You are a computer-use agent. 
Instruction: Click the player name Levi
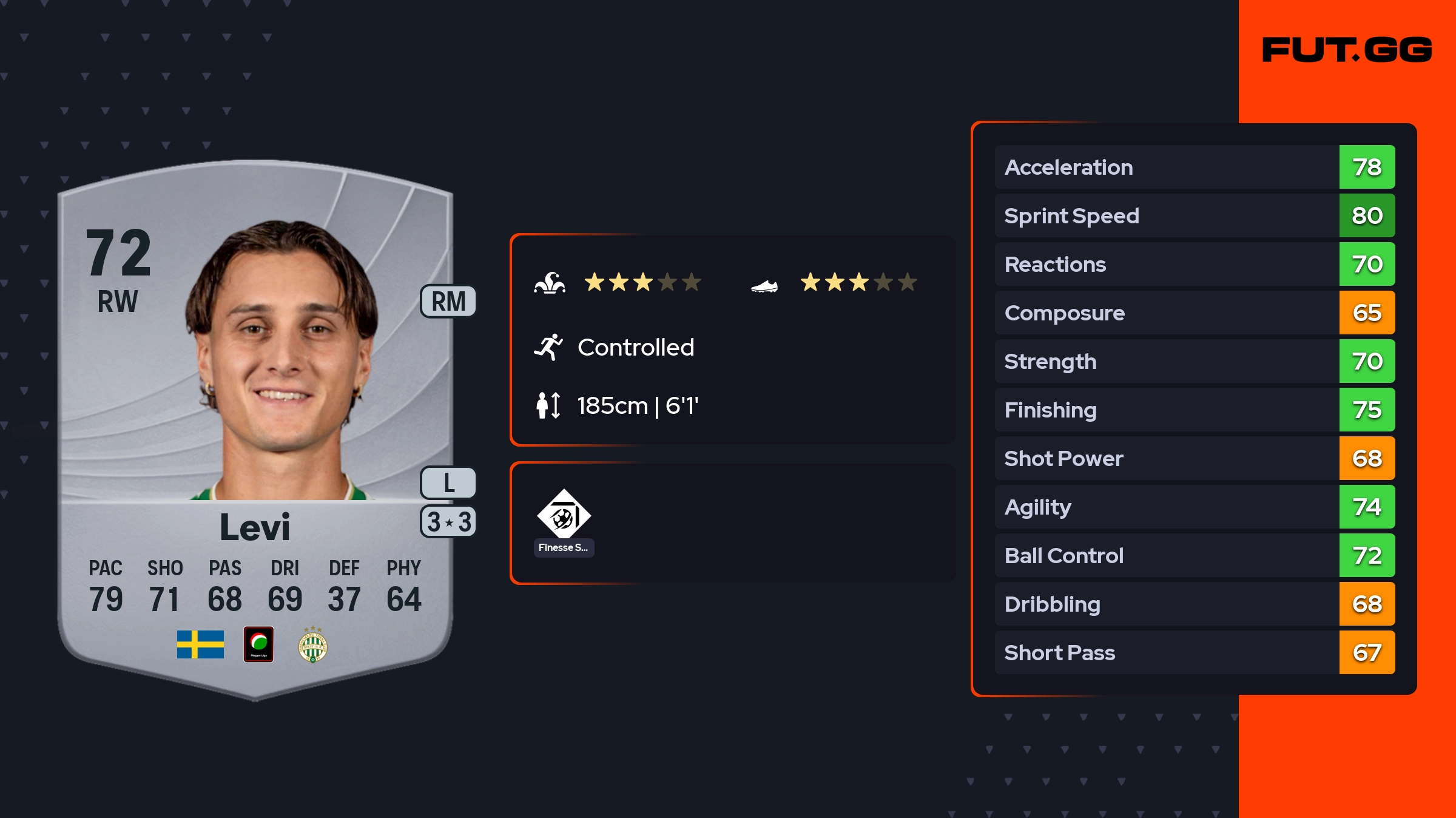[255, 527]
